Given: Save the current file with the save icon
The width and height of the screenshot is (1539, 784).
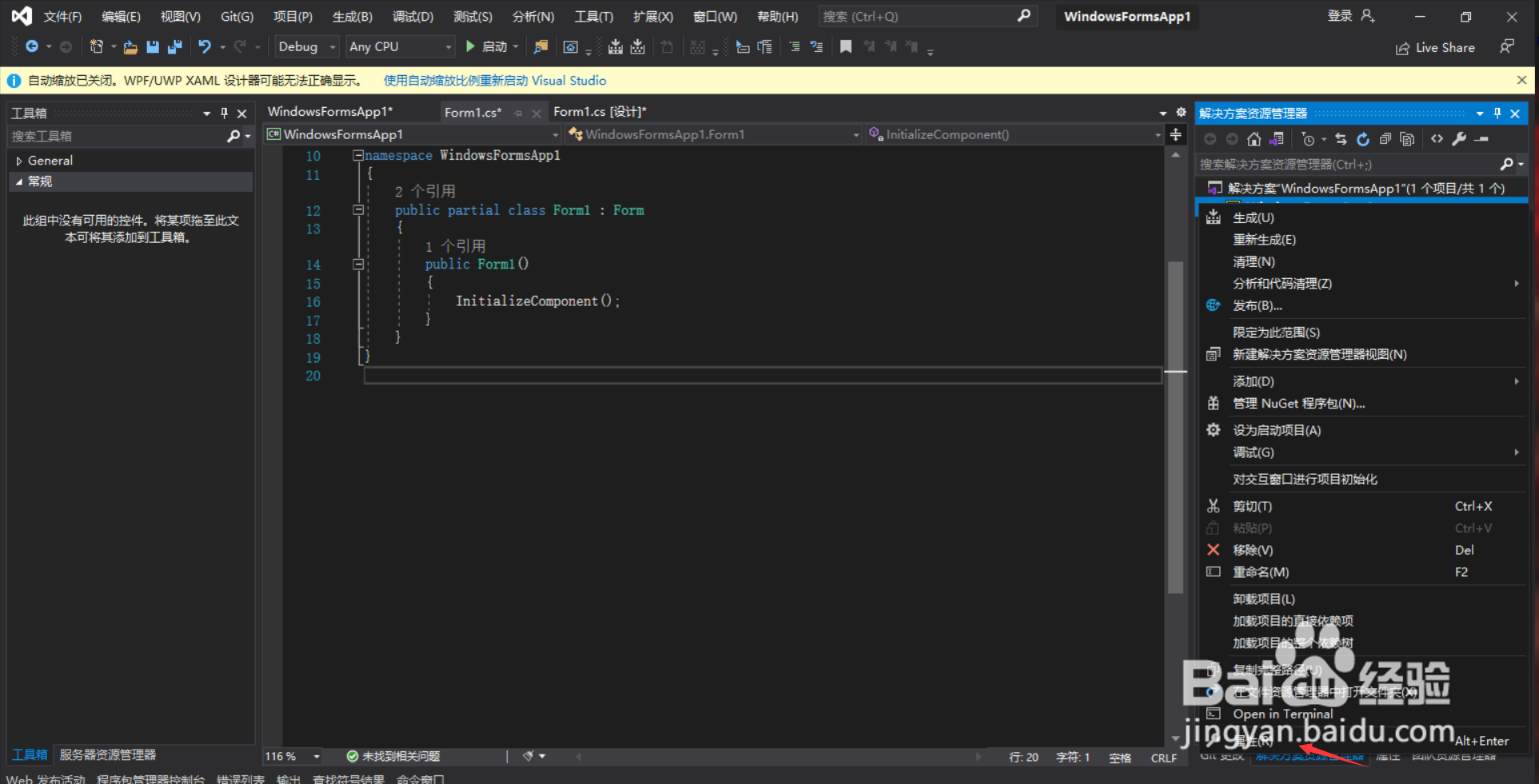Looking at the screenshot, I should coord(153,47).
